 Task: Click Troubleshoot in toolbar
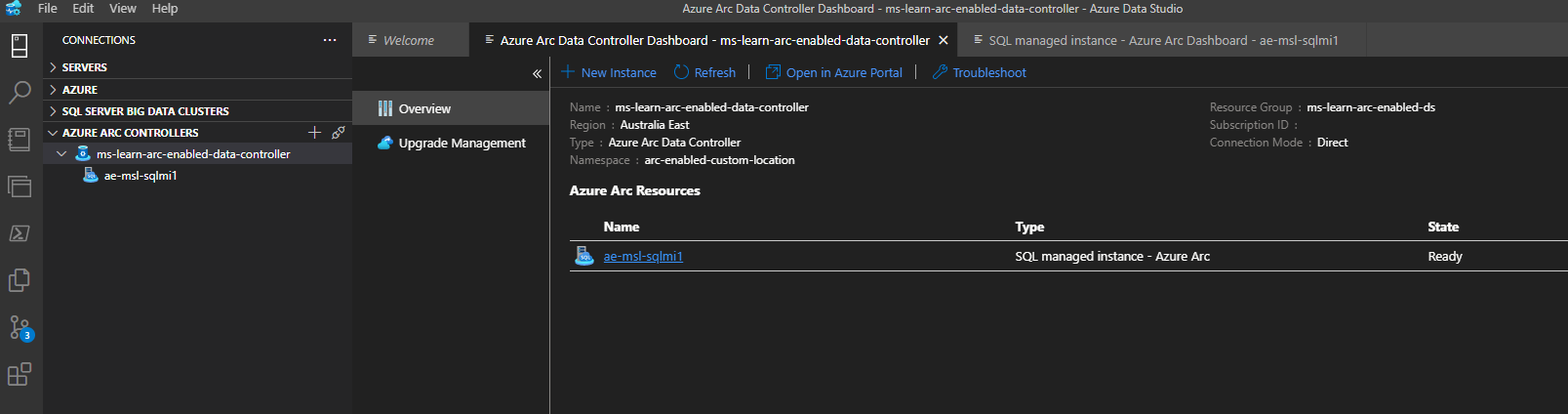tap(980, 72)
